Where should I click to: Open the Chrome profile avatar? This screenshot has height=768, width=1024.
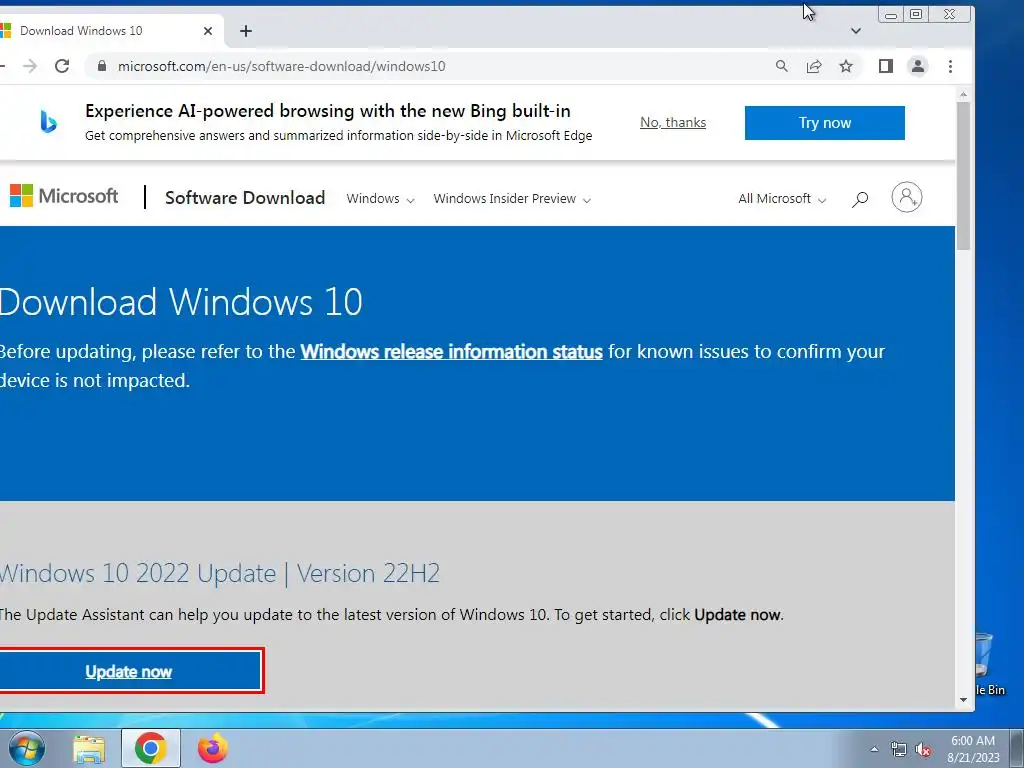click(x=918, y=66)
